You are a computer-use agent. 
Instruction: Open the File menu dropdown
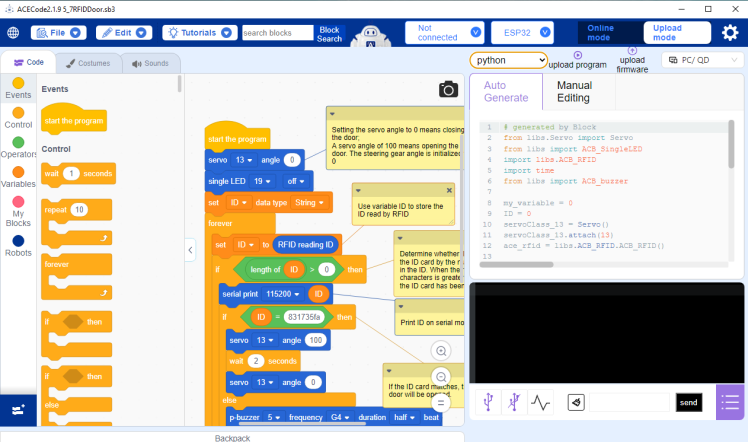point(58,32)
